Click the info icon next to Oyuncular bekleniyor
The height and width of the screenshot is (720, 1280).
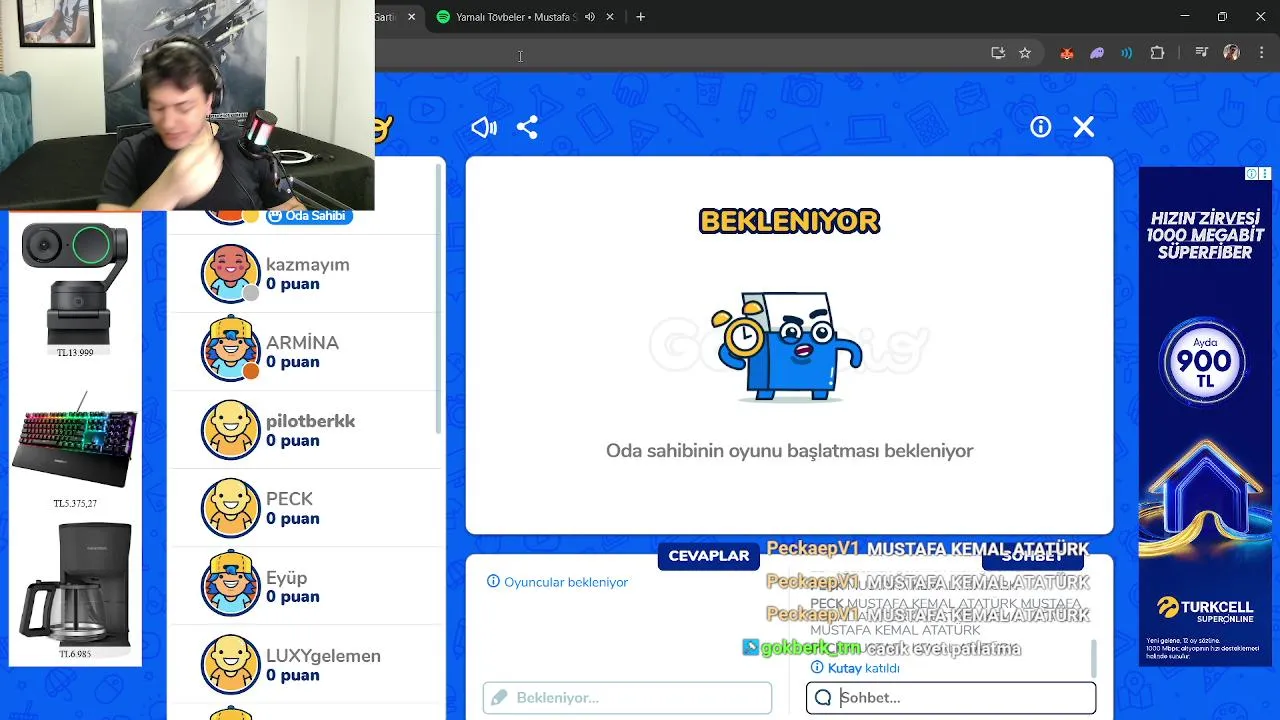[493, 581]
